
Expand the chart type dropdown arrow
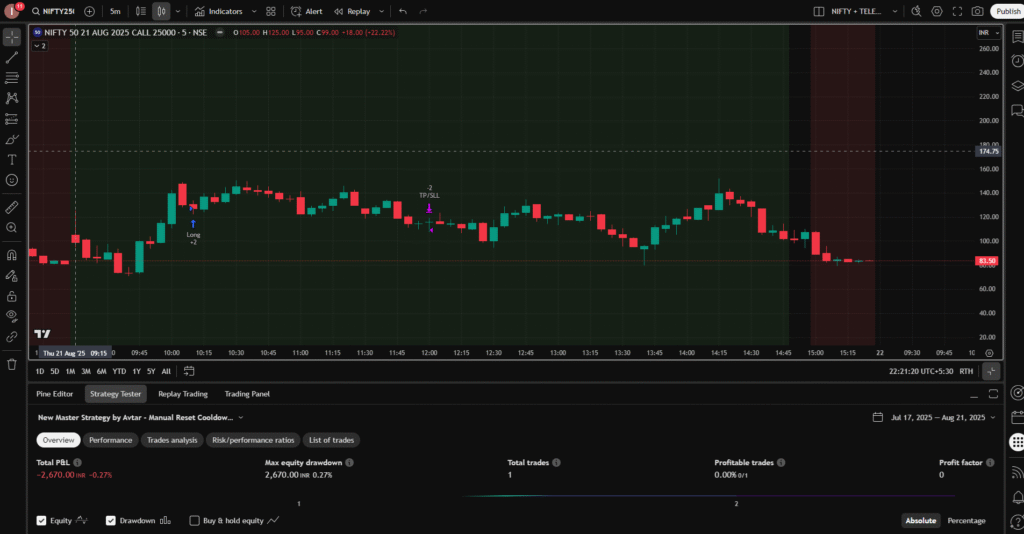(178, 11)
